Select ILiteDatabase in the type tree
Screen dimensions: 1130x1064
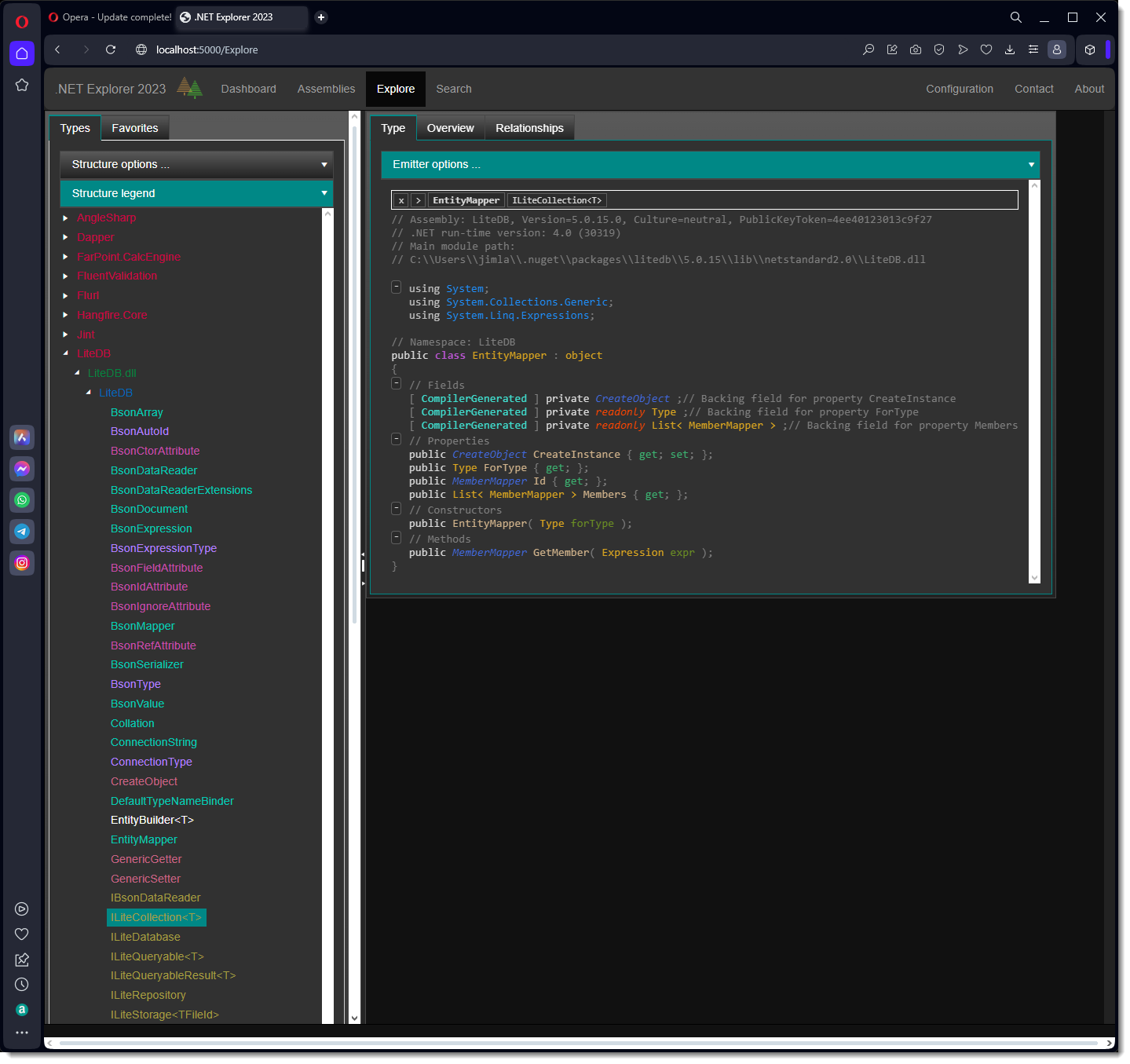coord(145,938)
